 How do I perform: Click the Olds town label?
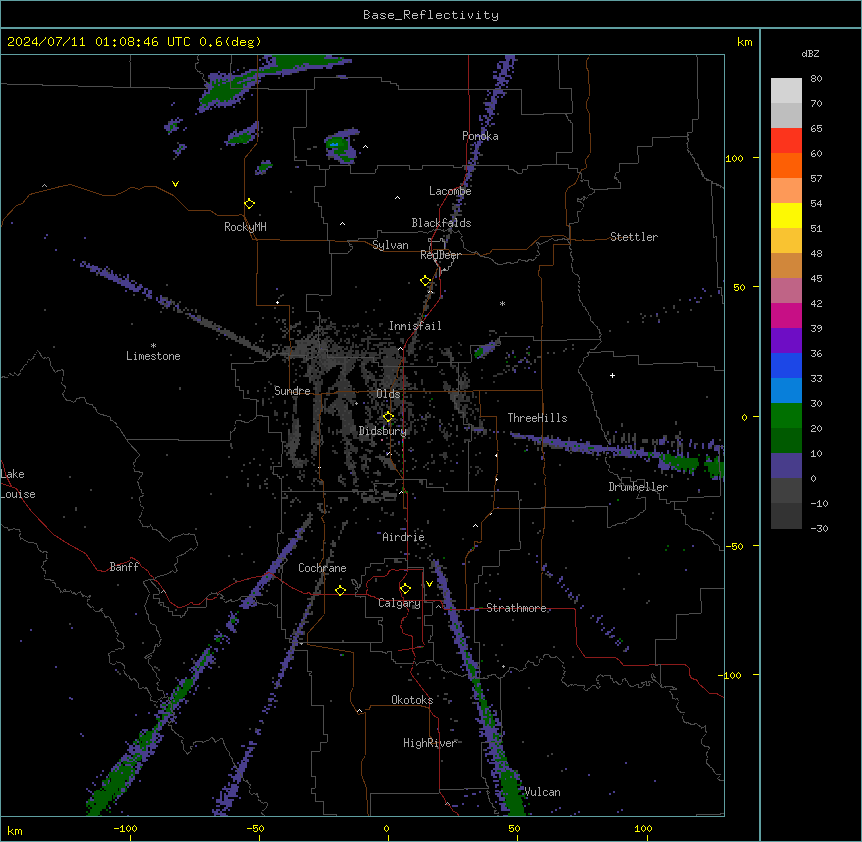tap(388, 394)
